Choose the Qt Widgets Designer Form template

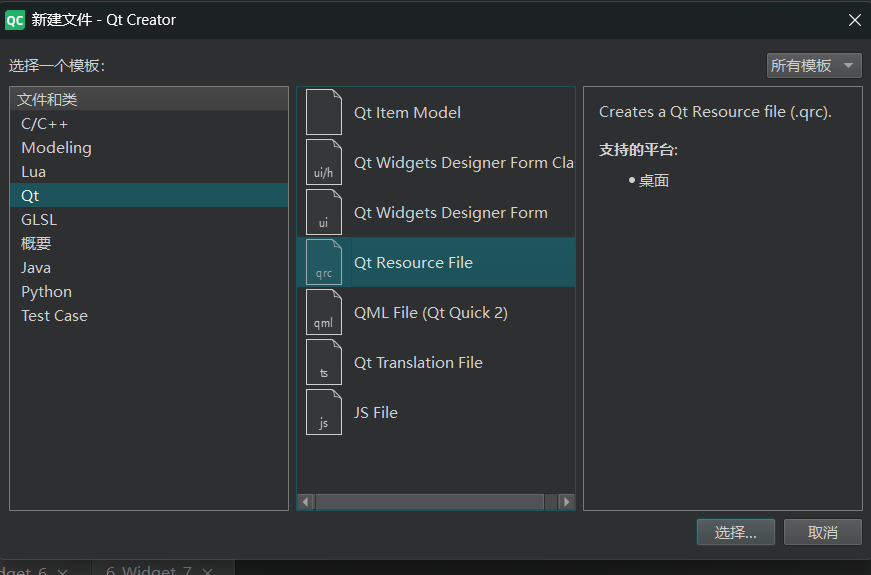tap(436, 212)
